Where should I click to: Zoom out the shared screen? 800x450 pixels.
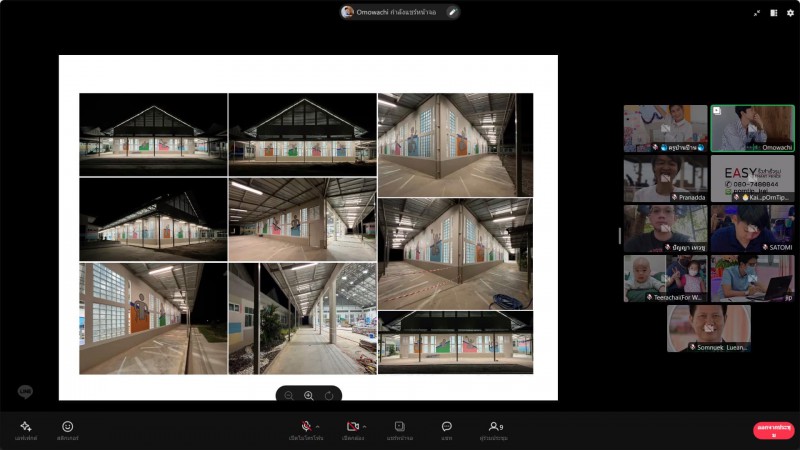(289, 396)
